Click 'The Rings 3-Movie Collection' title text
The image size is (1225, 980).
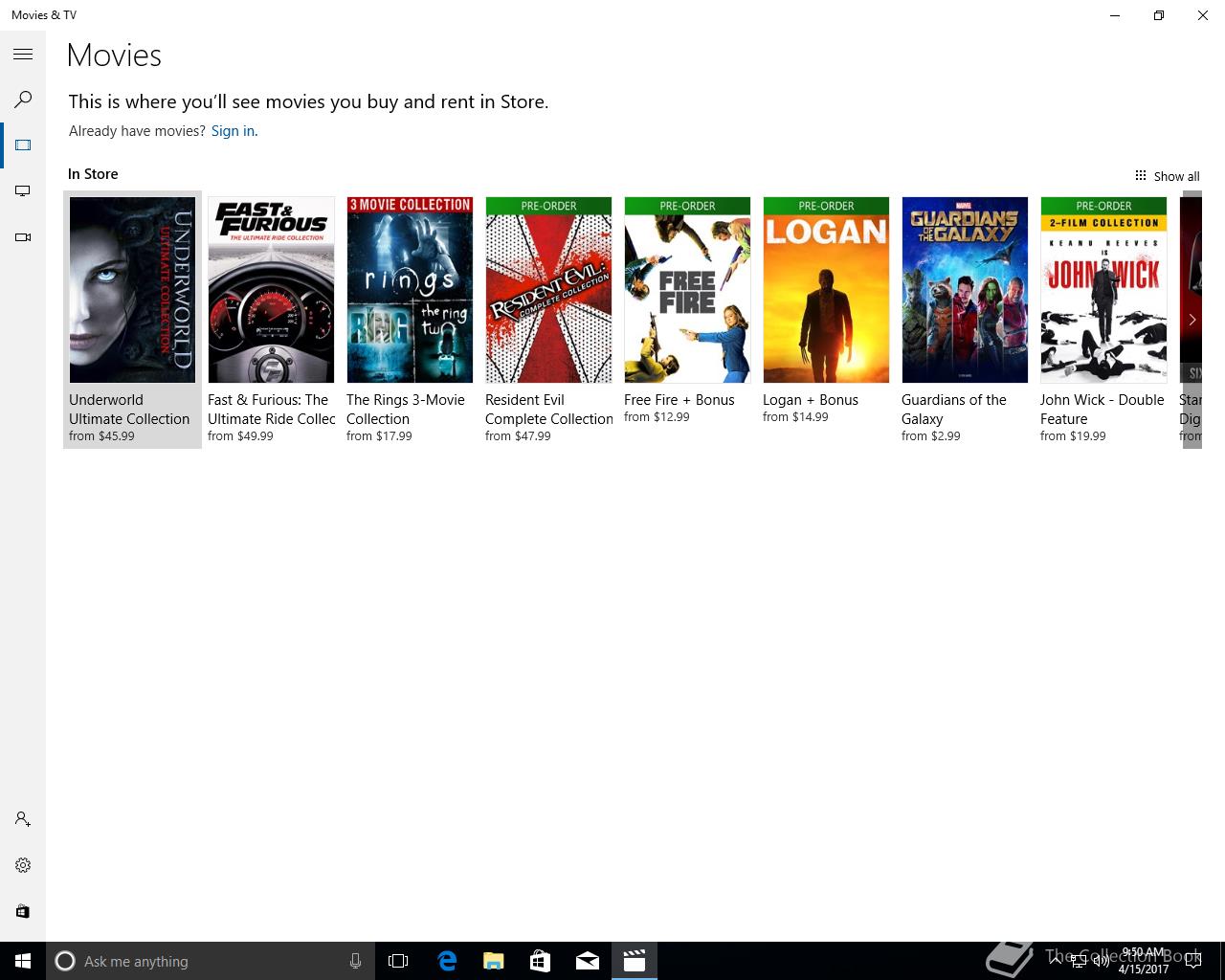pyautogui.click(x=406, y=410)
